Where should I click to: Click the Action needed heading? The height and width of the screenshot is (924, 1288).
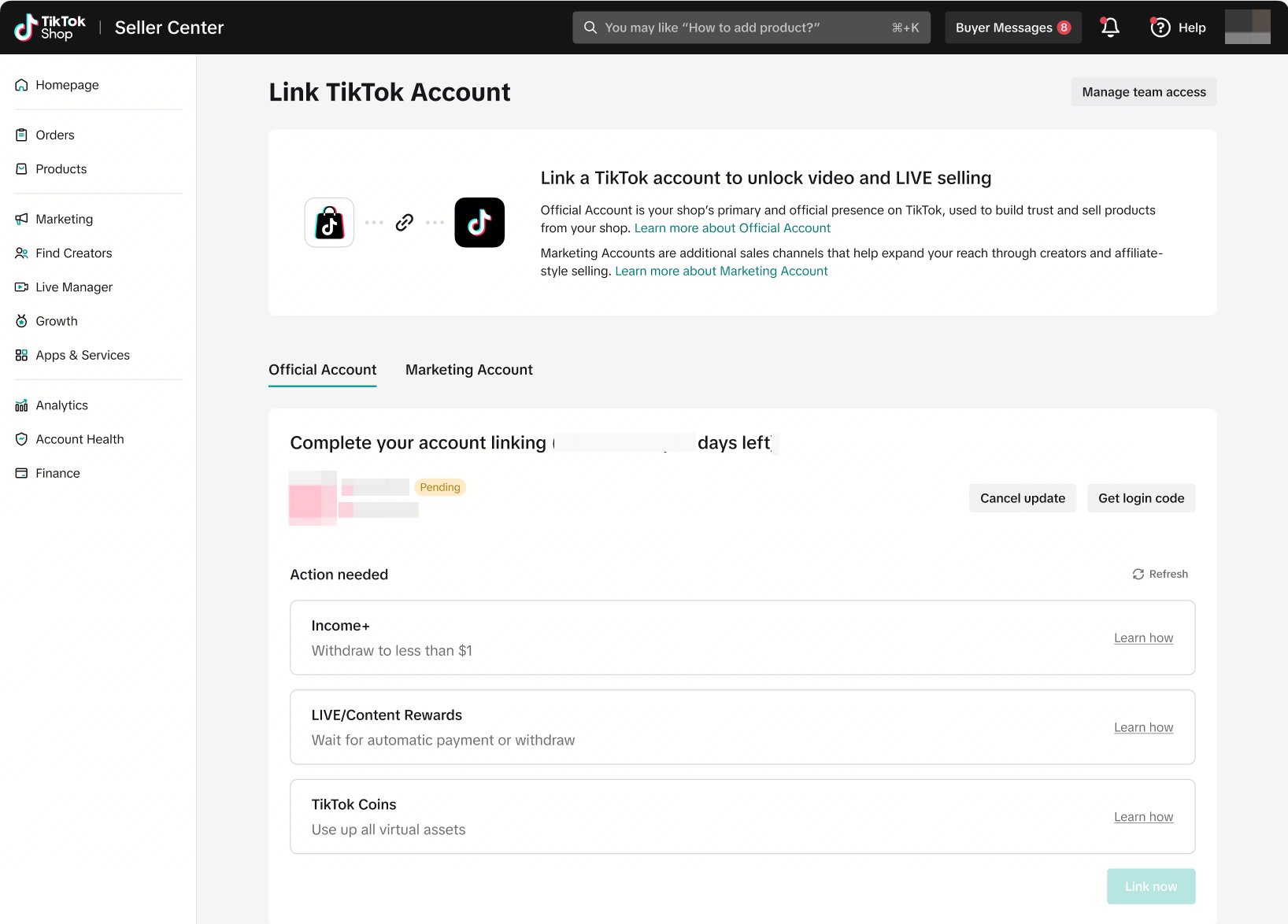(339, 575)
